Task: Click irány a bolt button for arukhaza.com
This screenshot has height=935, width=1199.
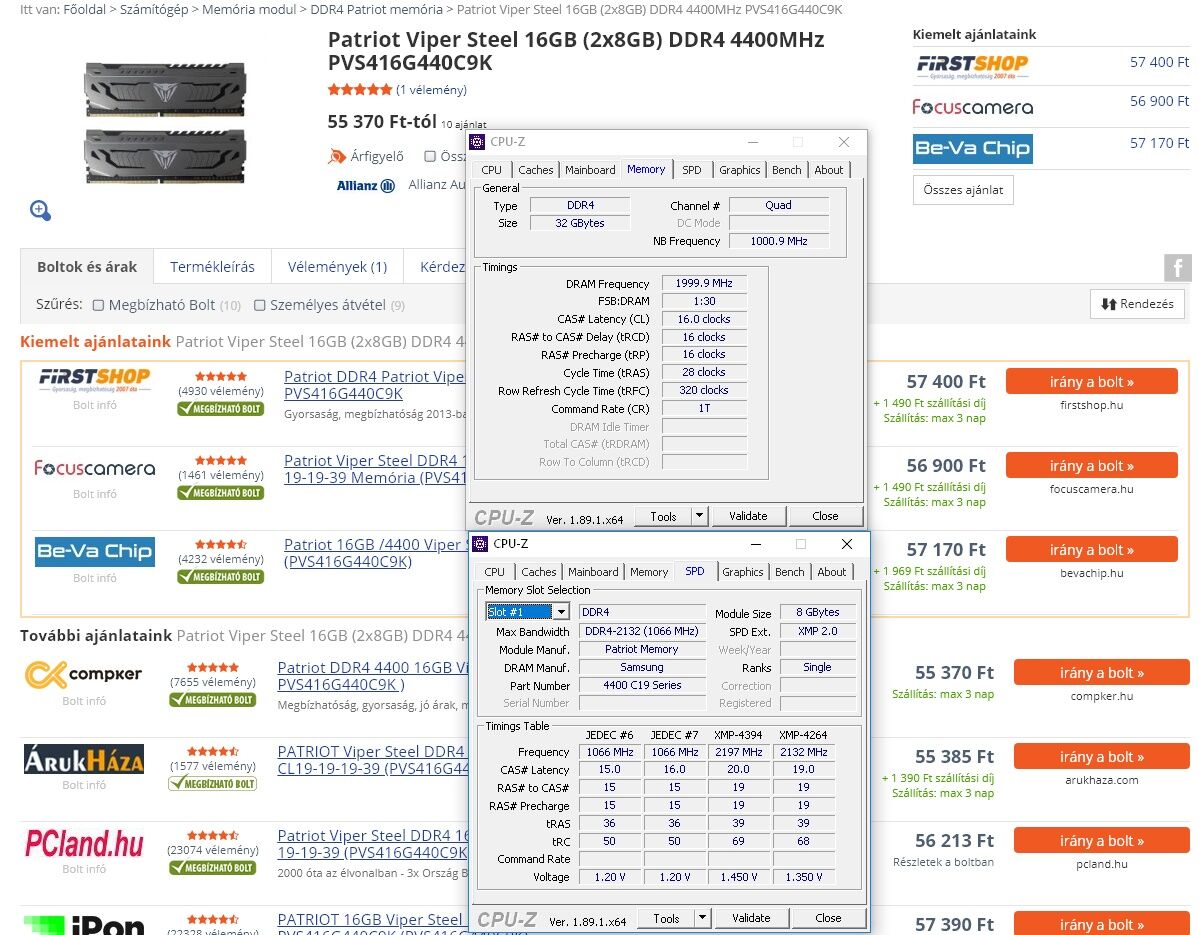Action: coord(1101,757)
